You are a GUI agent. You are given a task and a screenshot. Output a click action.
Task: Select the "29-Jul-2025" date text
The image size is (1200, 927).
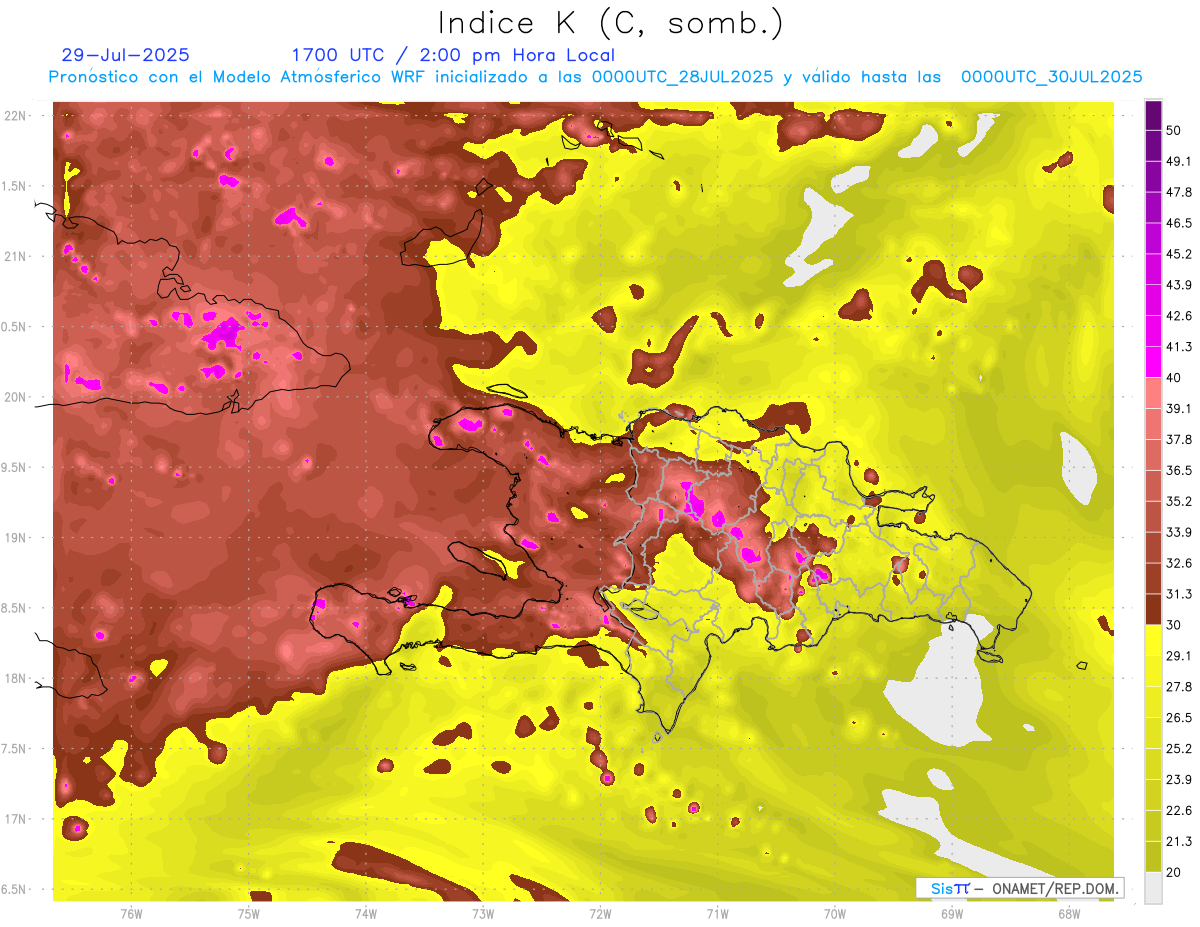(x=125, y=55)
